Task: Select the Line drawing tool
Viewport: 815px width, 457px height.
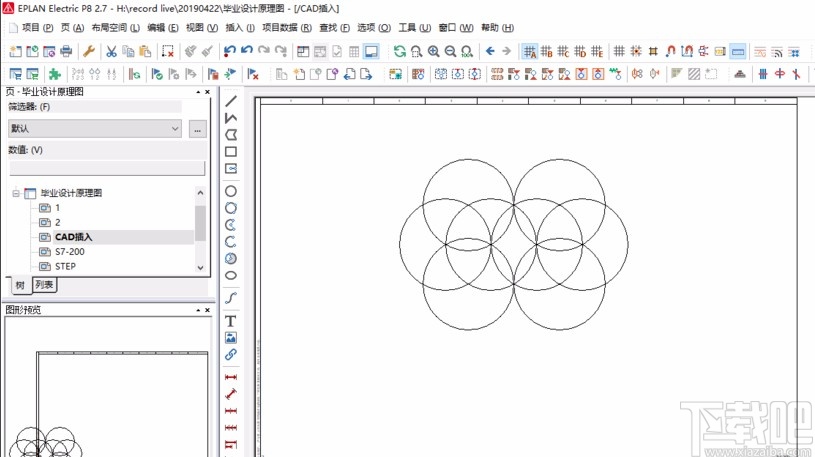Action: 231,101
